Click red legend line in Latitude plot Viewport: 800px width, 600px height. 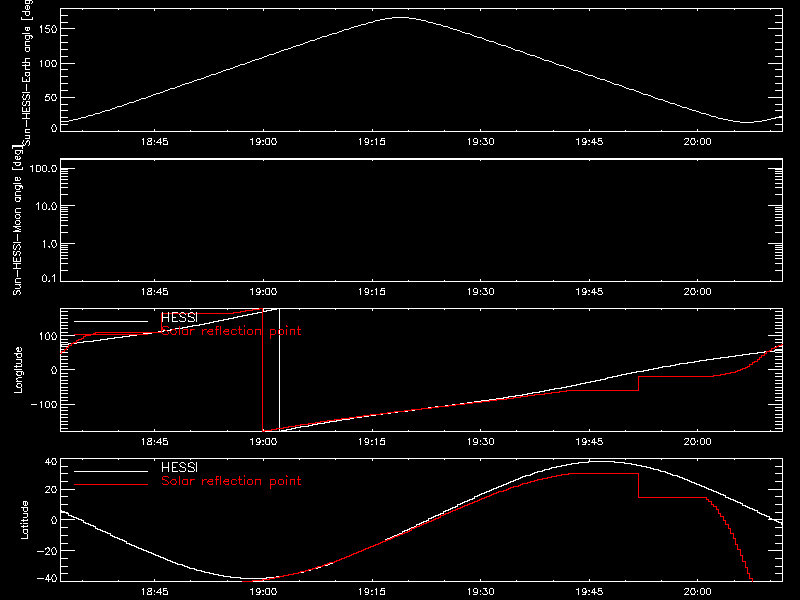point(111,485)
